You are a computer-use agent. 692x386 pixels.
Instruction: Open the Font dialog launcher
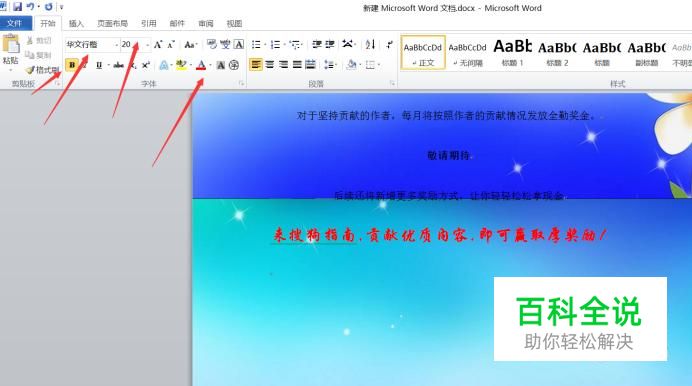(x=241, y=83)
